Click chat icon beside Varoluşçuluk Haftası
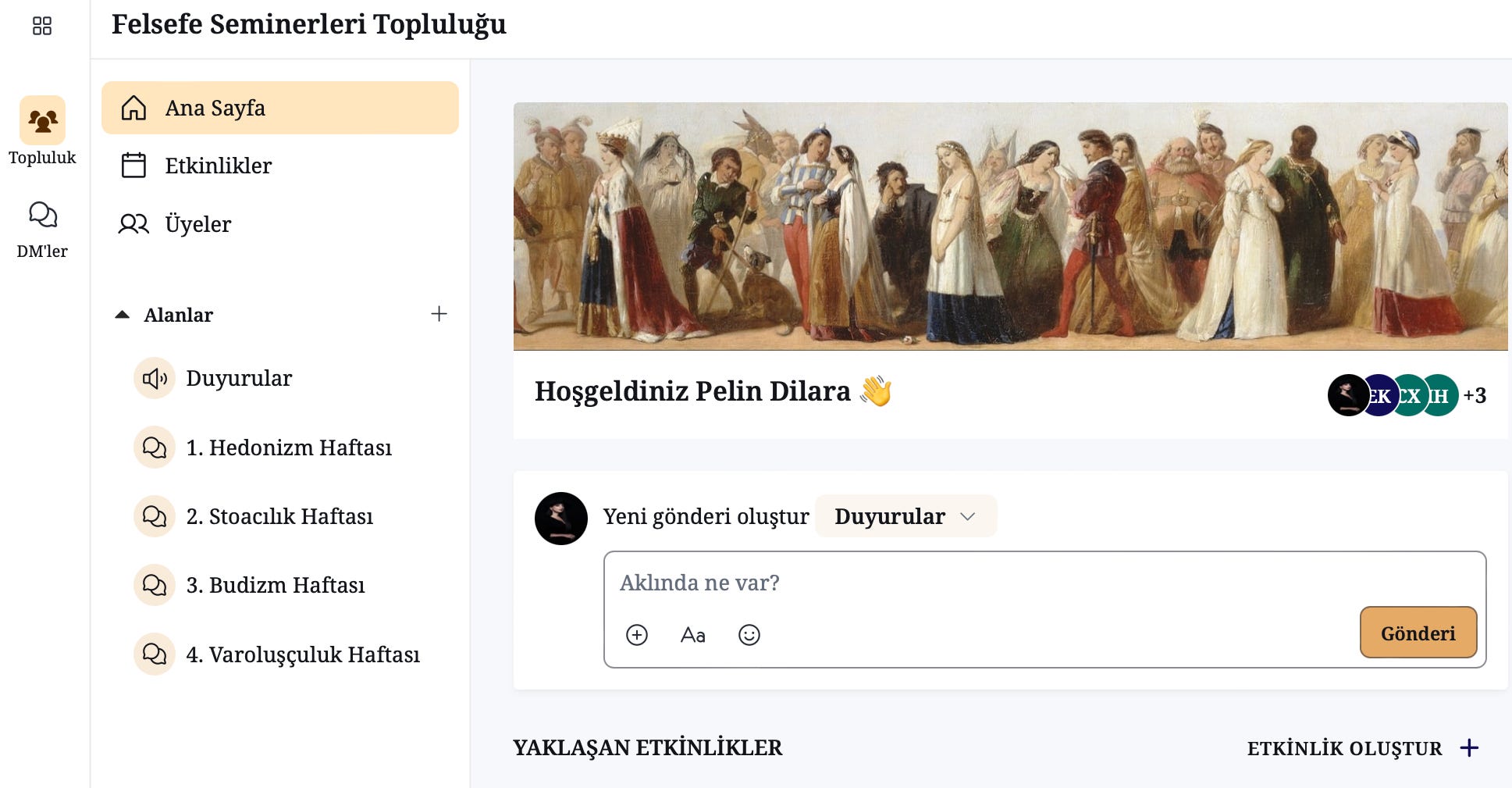 click(154, 654)
